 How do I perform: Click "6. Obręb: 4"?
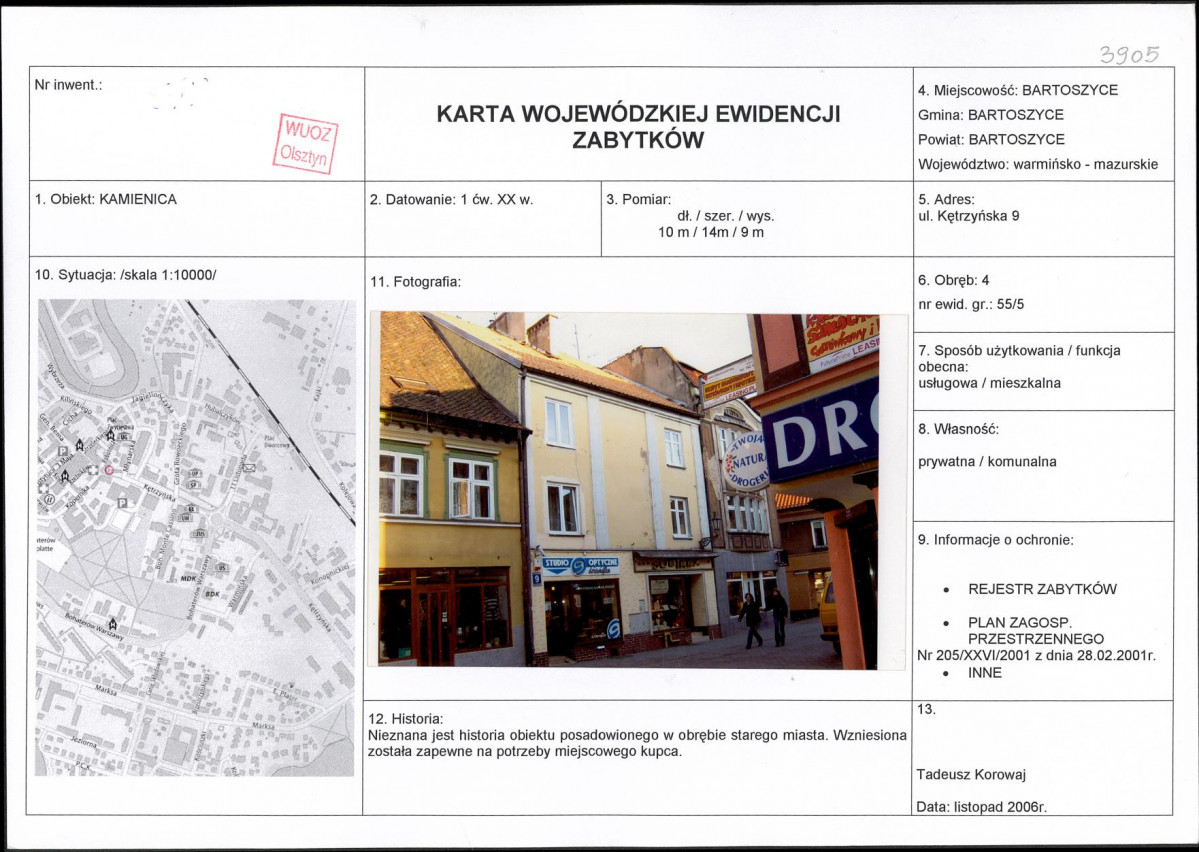[954, 281]
